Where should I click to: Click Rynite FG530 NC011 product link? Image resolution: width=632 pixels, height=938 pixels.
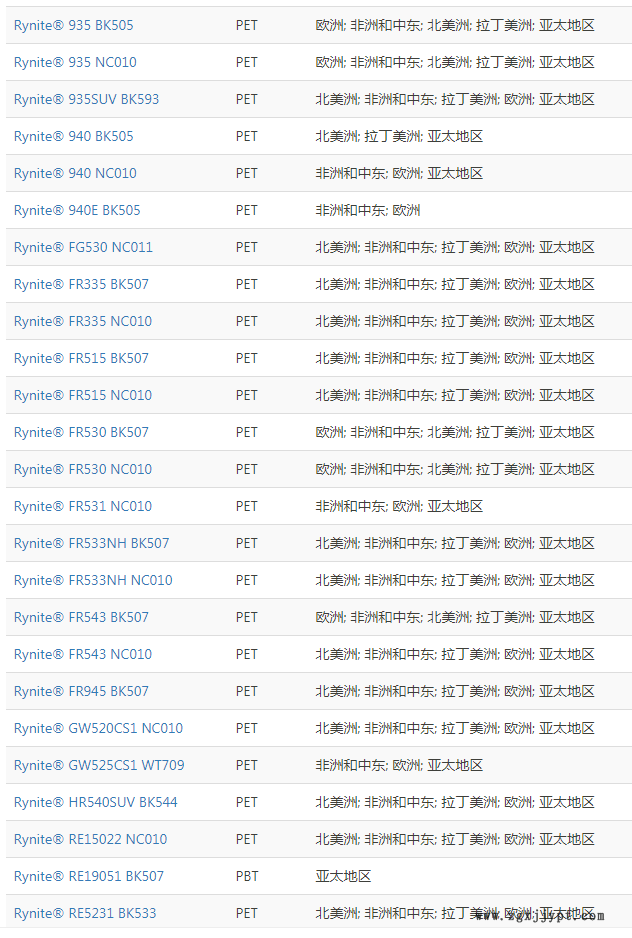click(x=83, y=247)
